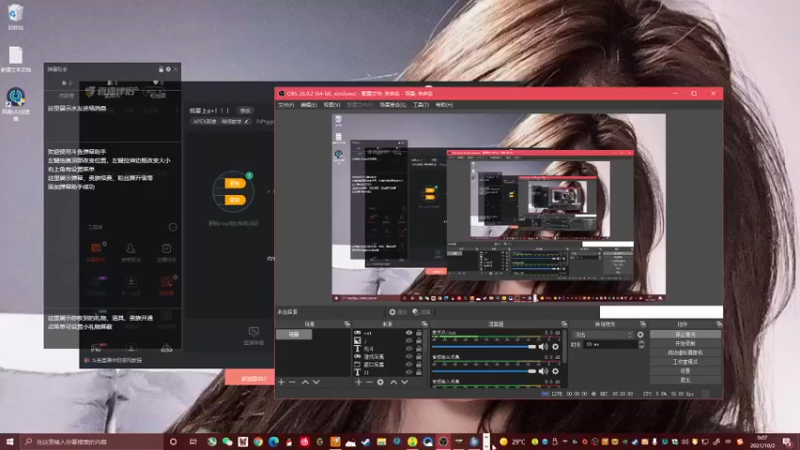Click 修改 button in 直播伴侣 window

(x=245, y=110)
